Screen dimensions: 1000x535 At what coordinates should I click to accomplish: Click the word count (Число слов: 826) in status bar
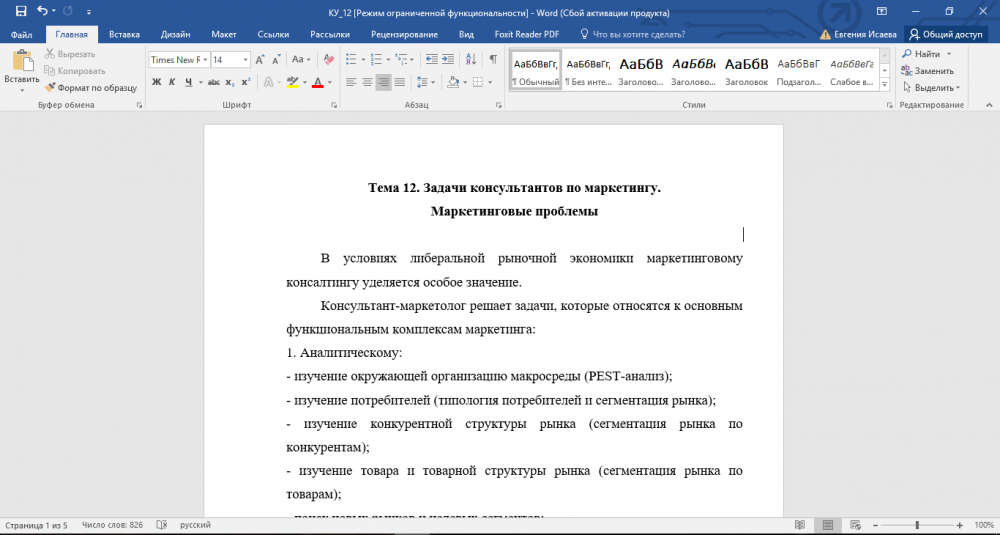pos(112,525)
